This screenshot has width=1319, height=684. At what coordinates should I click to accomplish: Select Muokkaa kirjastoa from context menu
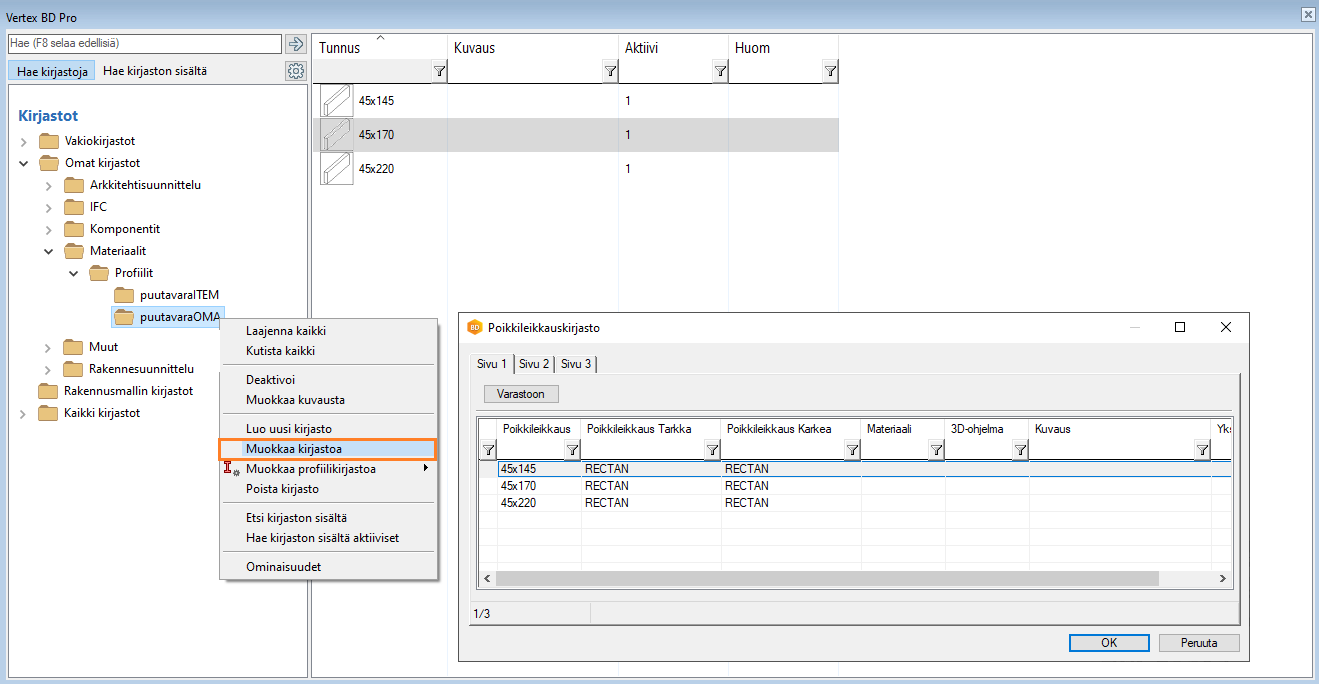coord(294,449)
